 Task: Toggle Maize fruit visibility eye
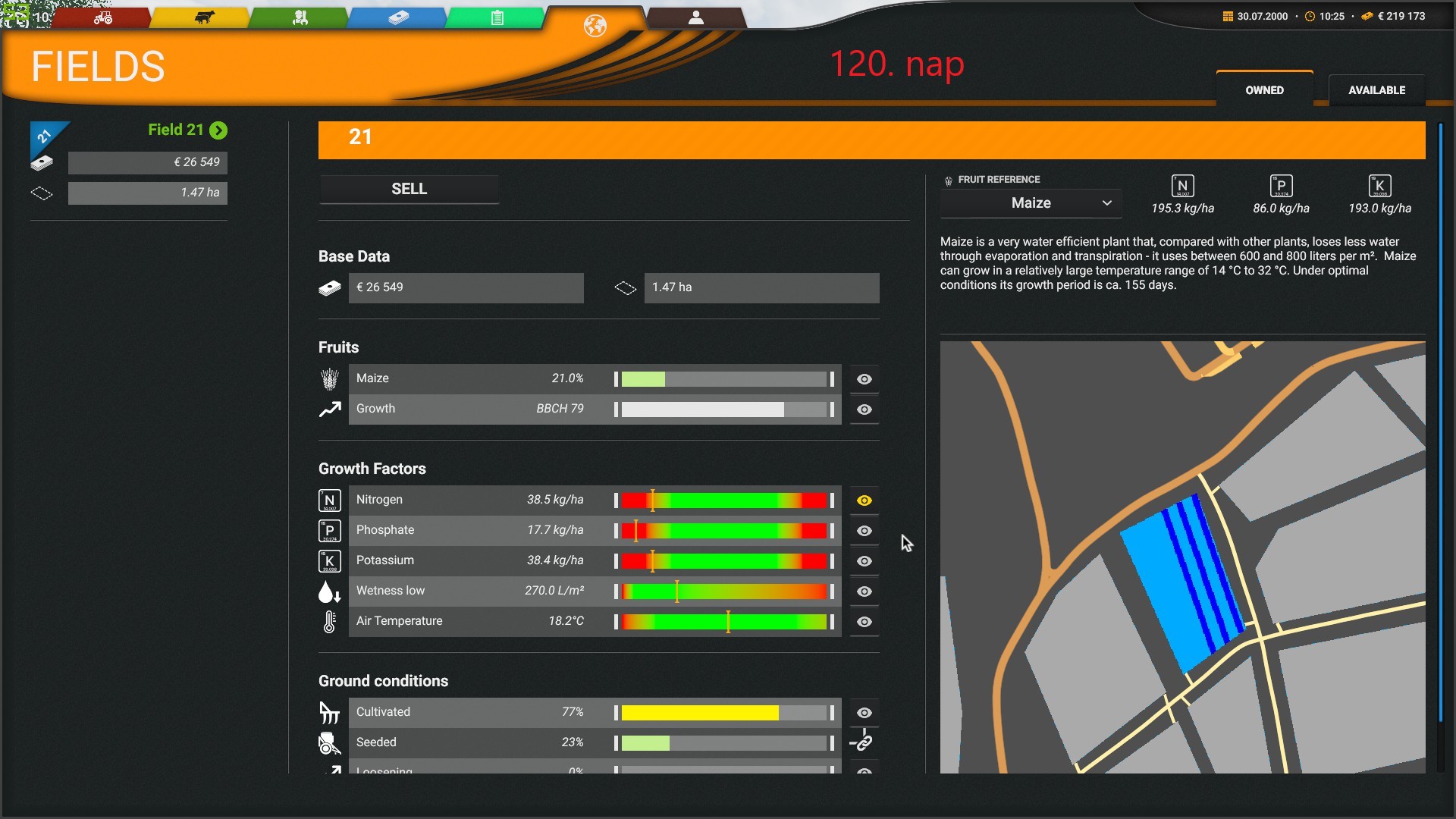tap(864, 379)
